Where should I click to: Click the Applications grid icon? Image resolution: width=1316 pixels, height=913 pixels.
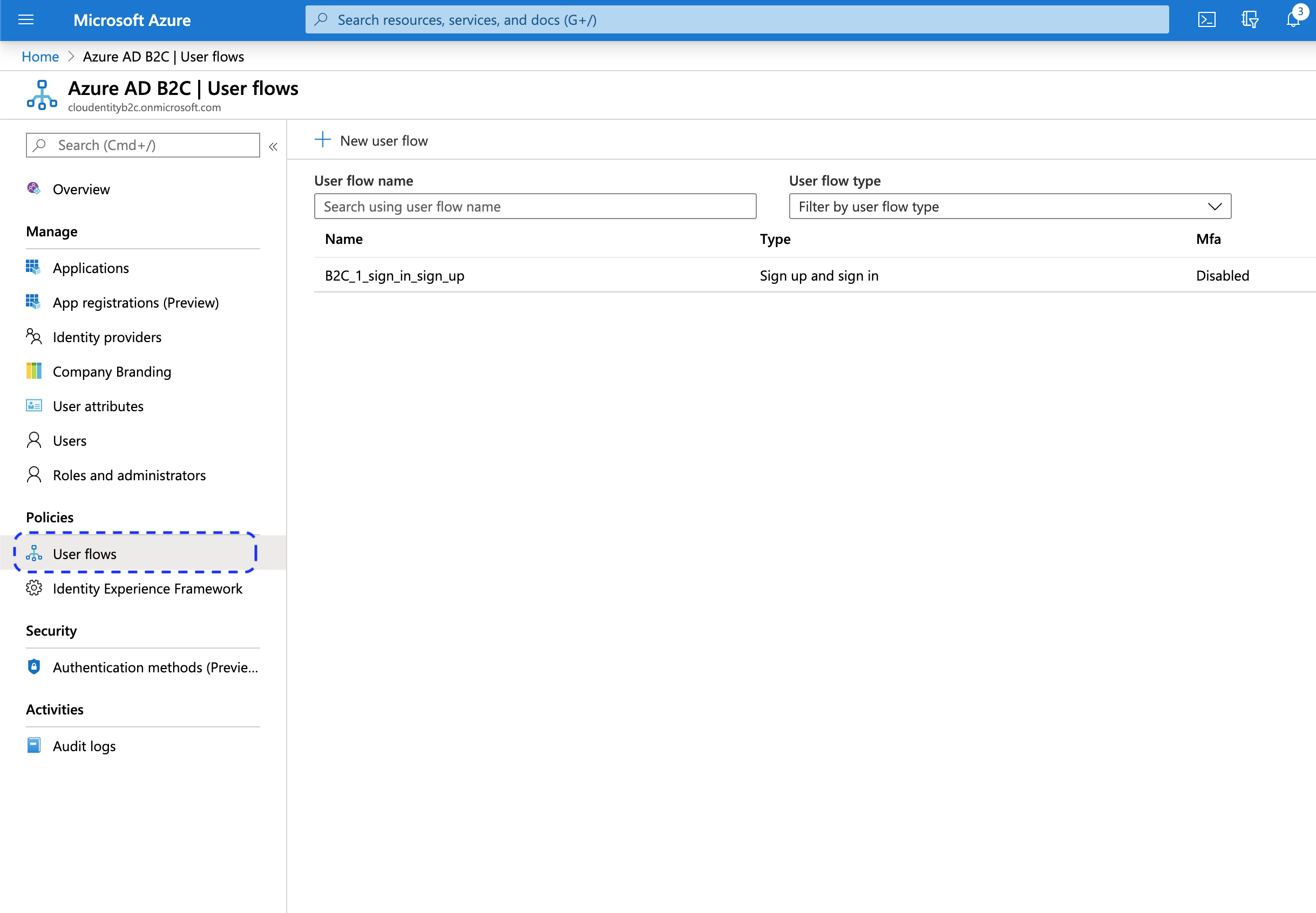tap(33, 267)
